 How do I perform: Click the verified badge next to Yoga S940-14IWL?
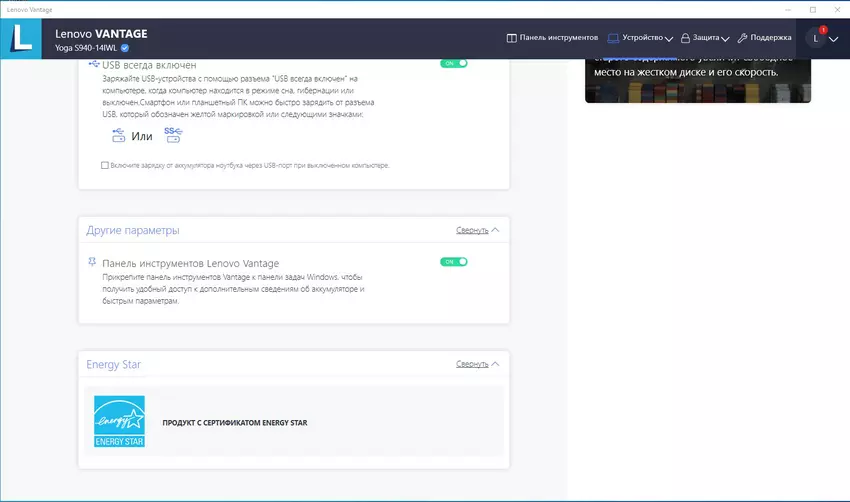coord(125,47)
